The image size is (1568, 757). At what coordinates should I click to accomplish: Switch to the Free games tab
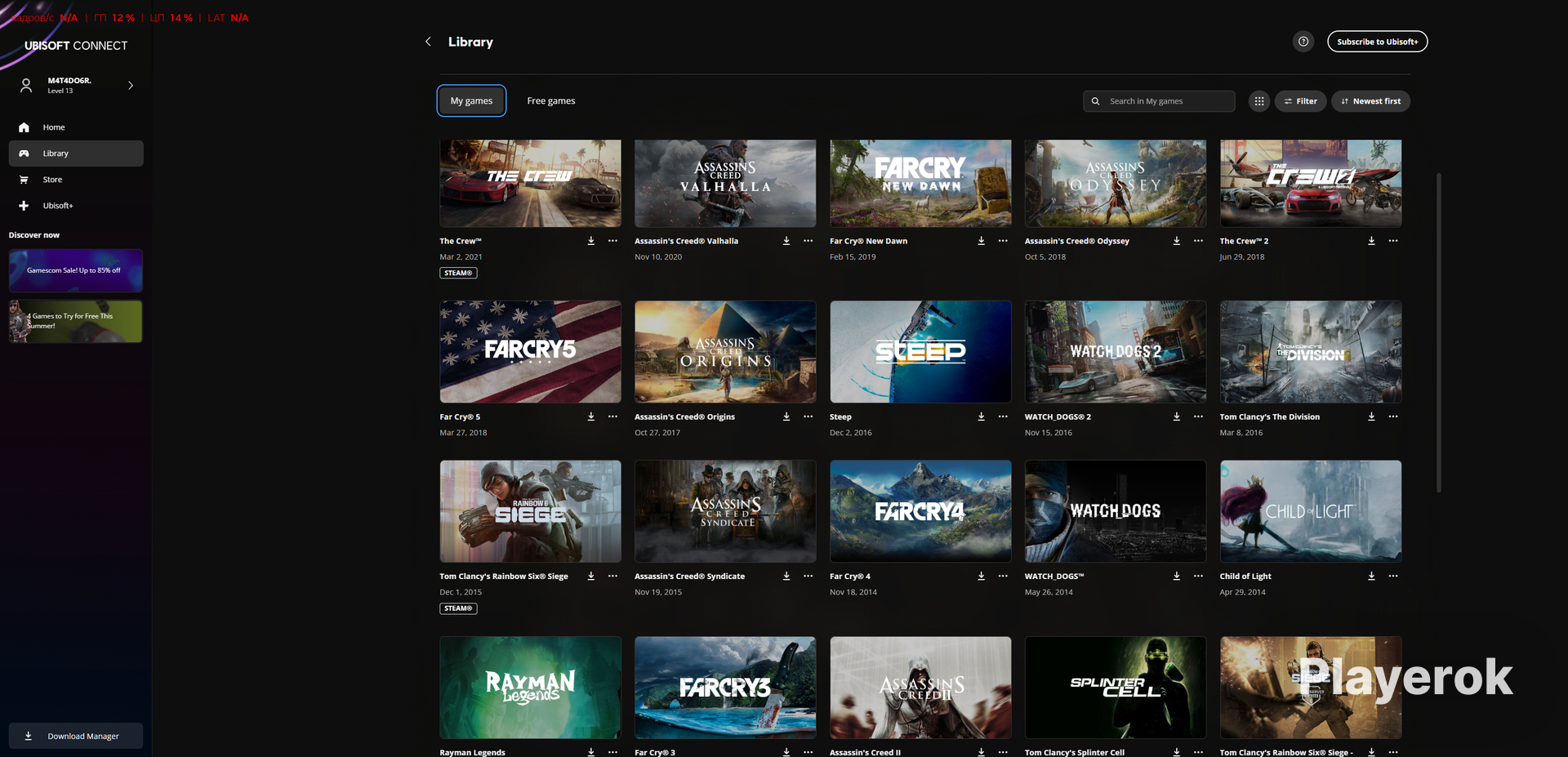[551, 100]
